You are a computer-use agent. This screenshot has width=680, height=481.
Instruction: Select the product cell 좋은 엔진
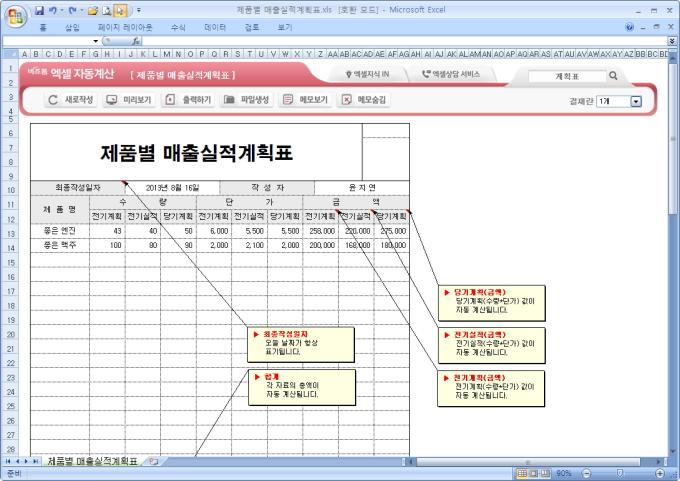tap(60, 231)
